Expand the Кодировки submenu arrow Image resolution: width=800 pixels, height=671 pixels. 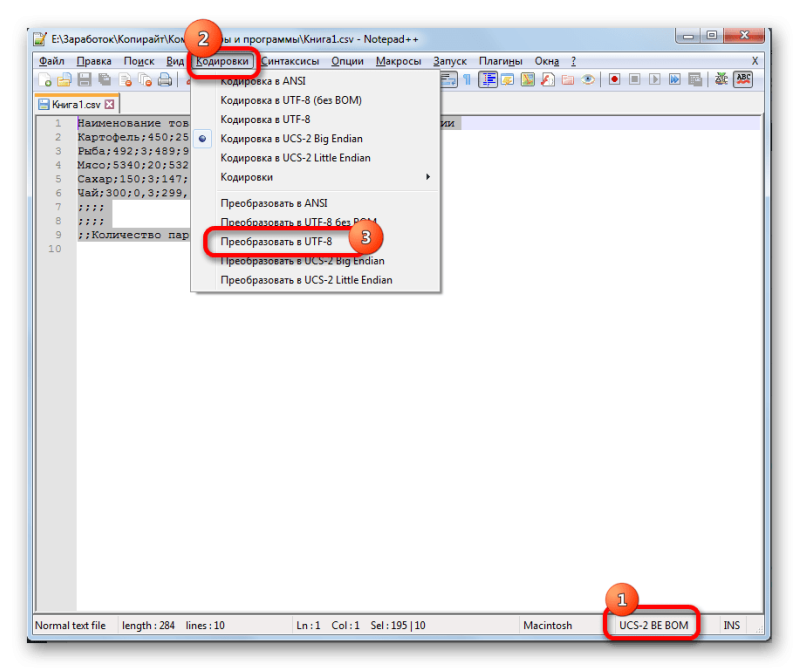click(428, 177)
